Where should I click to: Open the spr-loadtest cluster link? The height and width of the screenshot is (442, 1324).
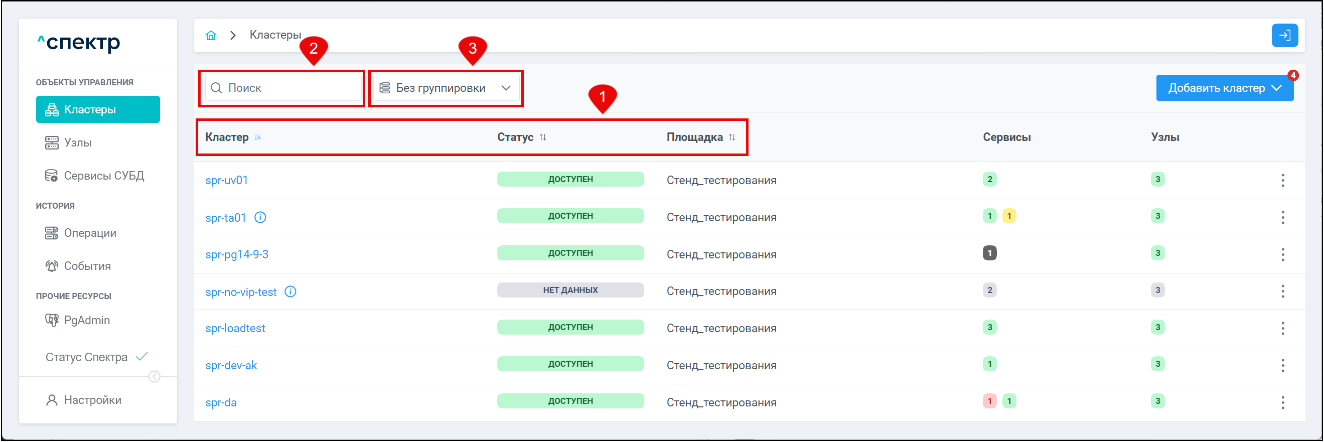coord(235,328)
